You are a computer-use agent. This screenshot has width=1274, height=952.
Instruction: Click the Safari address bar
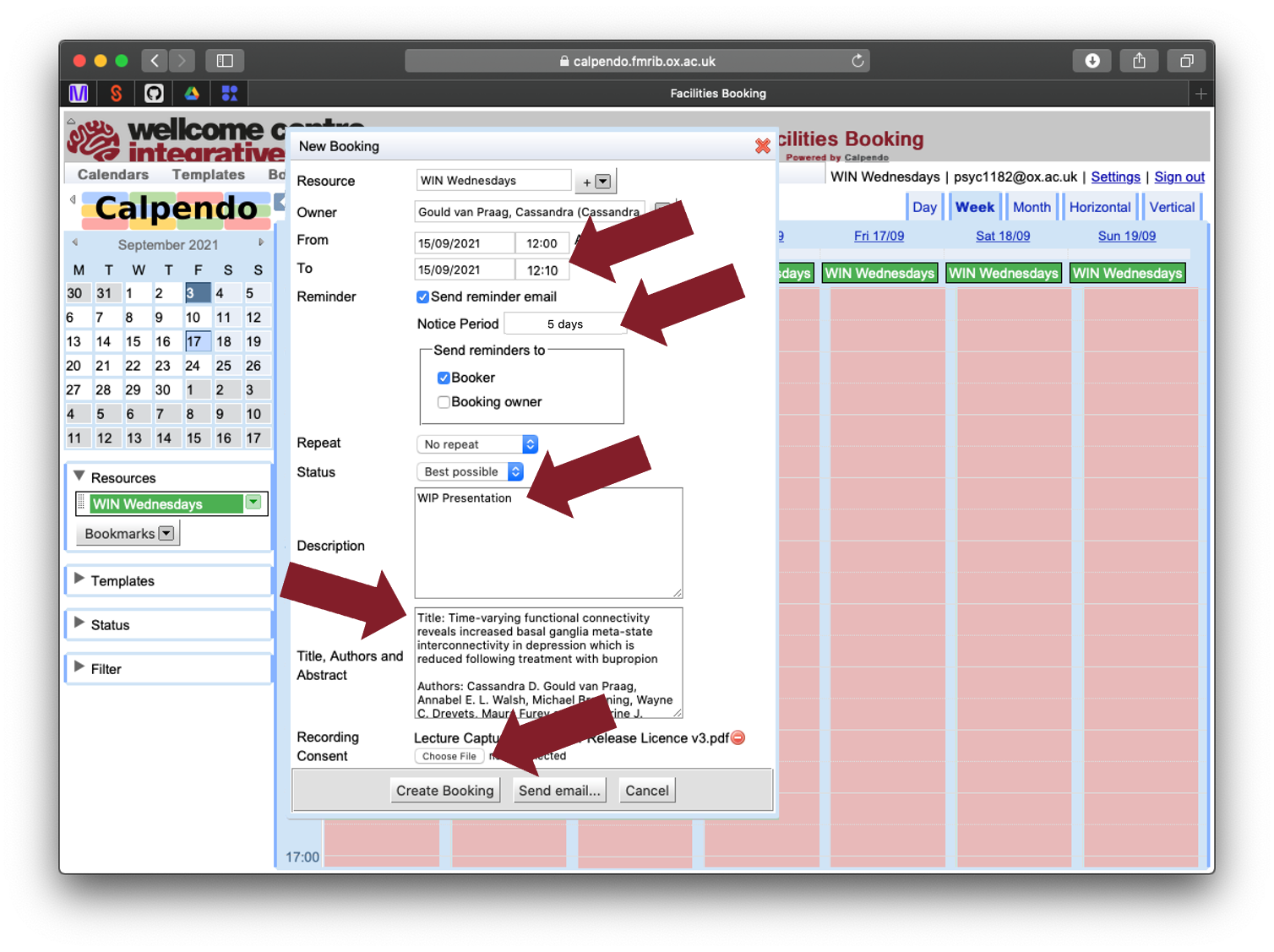(x=637, y=61)
